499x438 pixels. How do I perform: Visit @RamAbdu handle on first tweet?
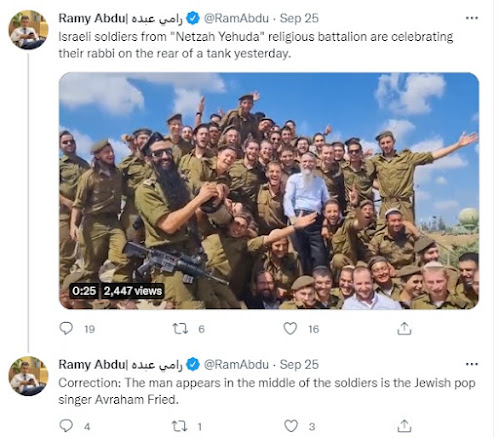[236, 18]
